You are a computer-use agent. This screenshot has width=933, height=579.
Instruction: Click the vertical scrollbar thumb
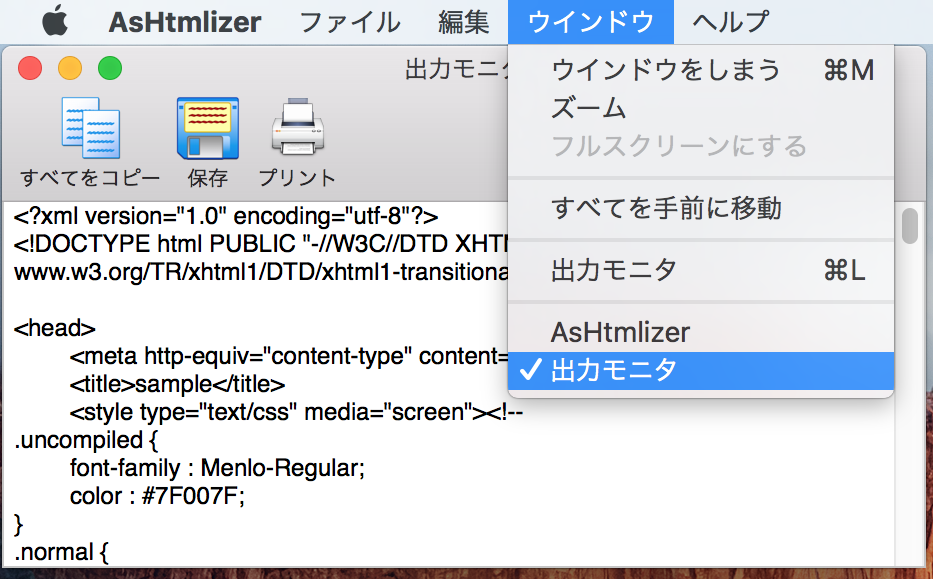pos(909,226)
